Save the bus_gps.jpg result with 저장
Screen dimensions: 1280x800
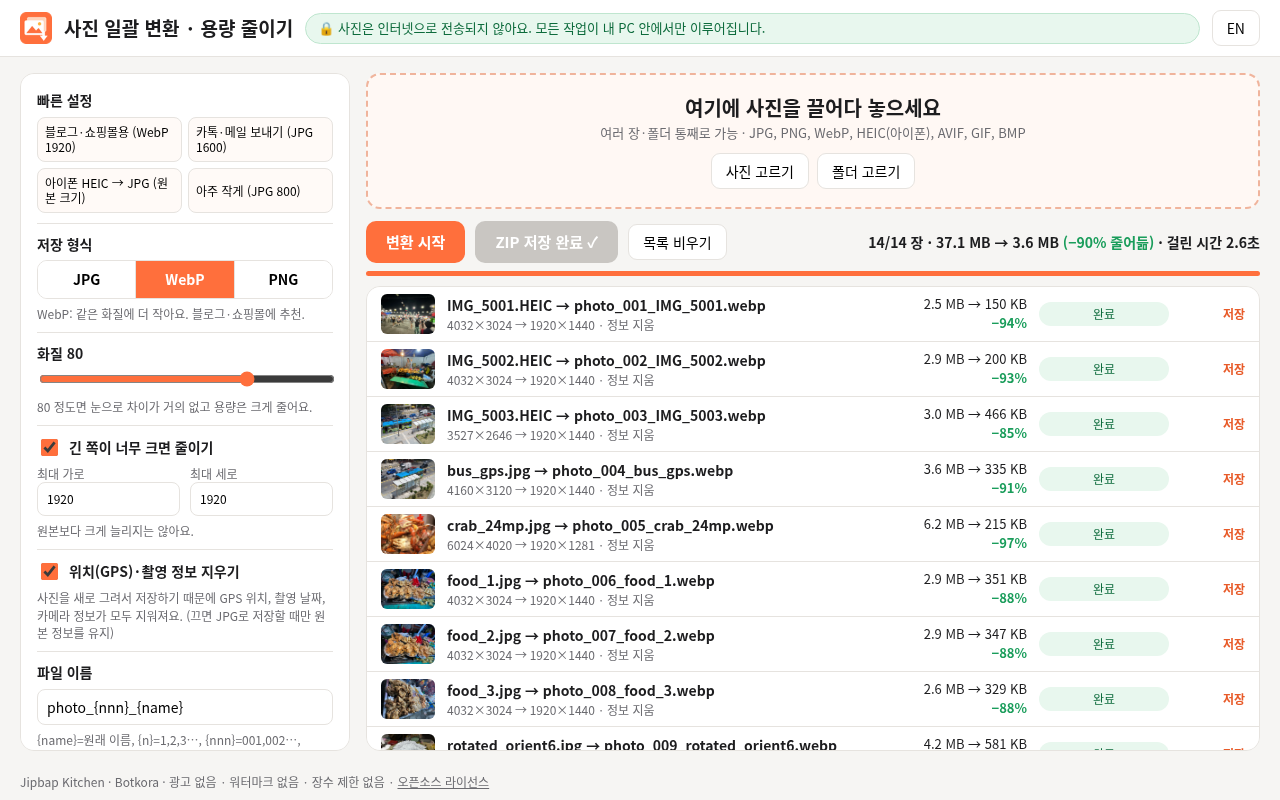point(1233,479)
